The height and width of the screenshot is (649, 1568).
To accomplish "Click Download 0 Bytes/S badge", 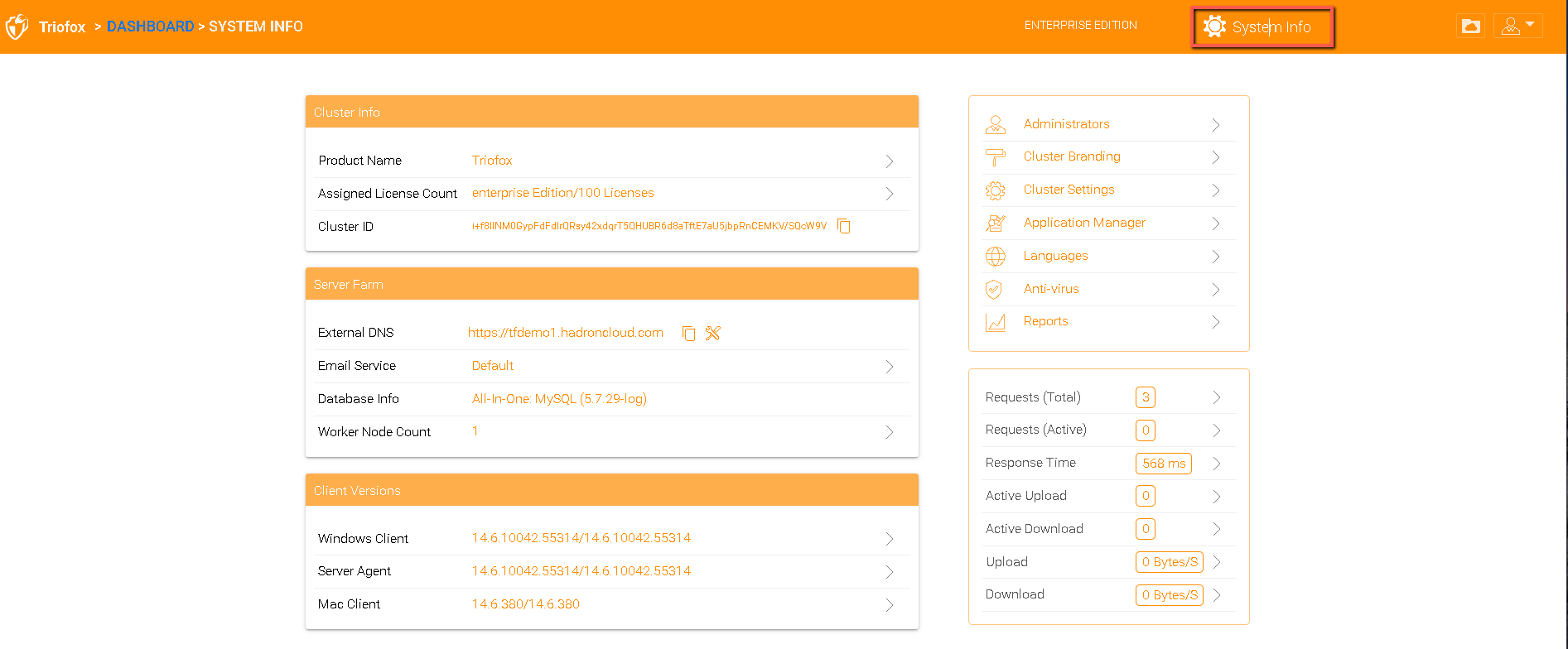I will [x=1170, y=595].
